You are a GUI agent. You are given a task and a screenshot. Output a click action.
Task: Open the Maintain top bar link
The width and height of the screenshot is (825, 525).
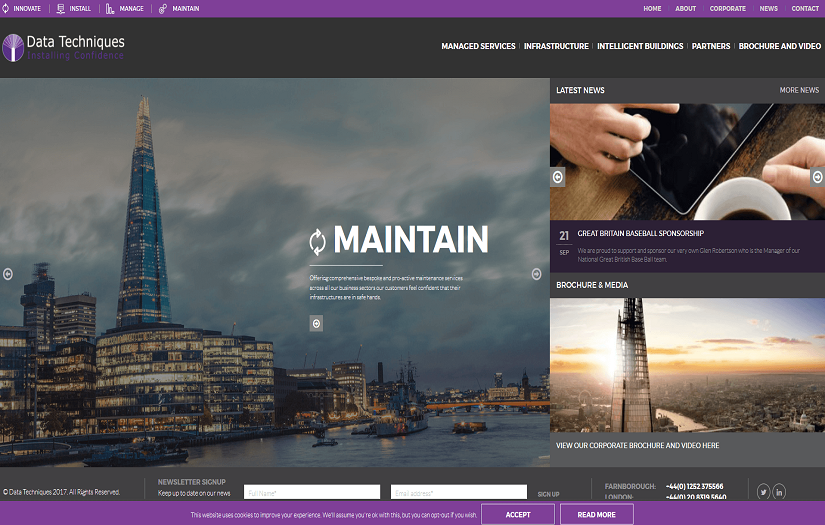coord(186,8)
